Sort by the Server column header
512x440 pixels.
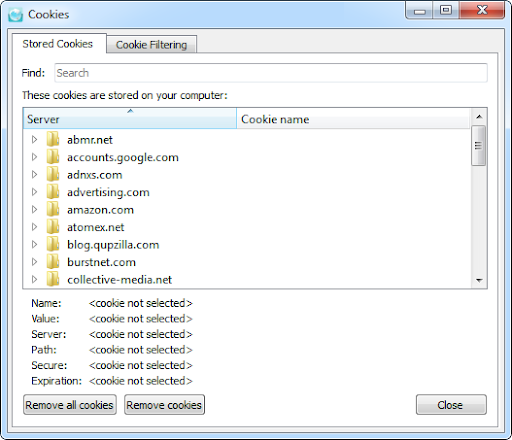(x=130, y=119)
